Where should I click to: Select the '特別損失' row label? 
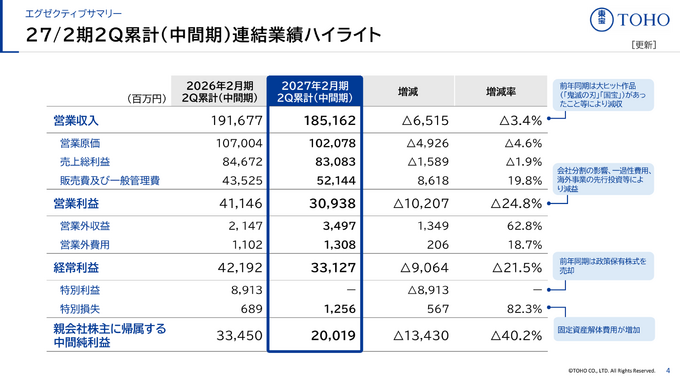tap(80, 309)
